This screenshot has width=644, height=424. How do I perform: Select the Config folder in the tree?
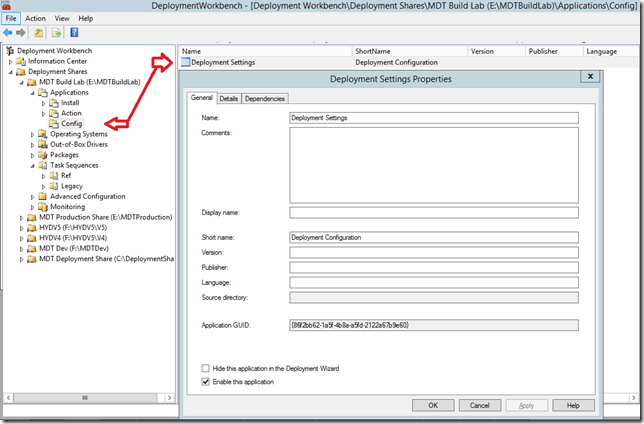71,123
